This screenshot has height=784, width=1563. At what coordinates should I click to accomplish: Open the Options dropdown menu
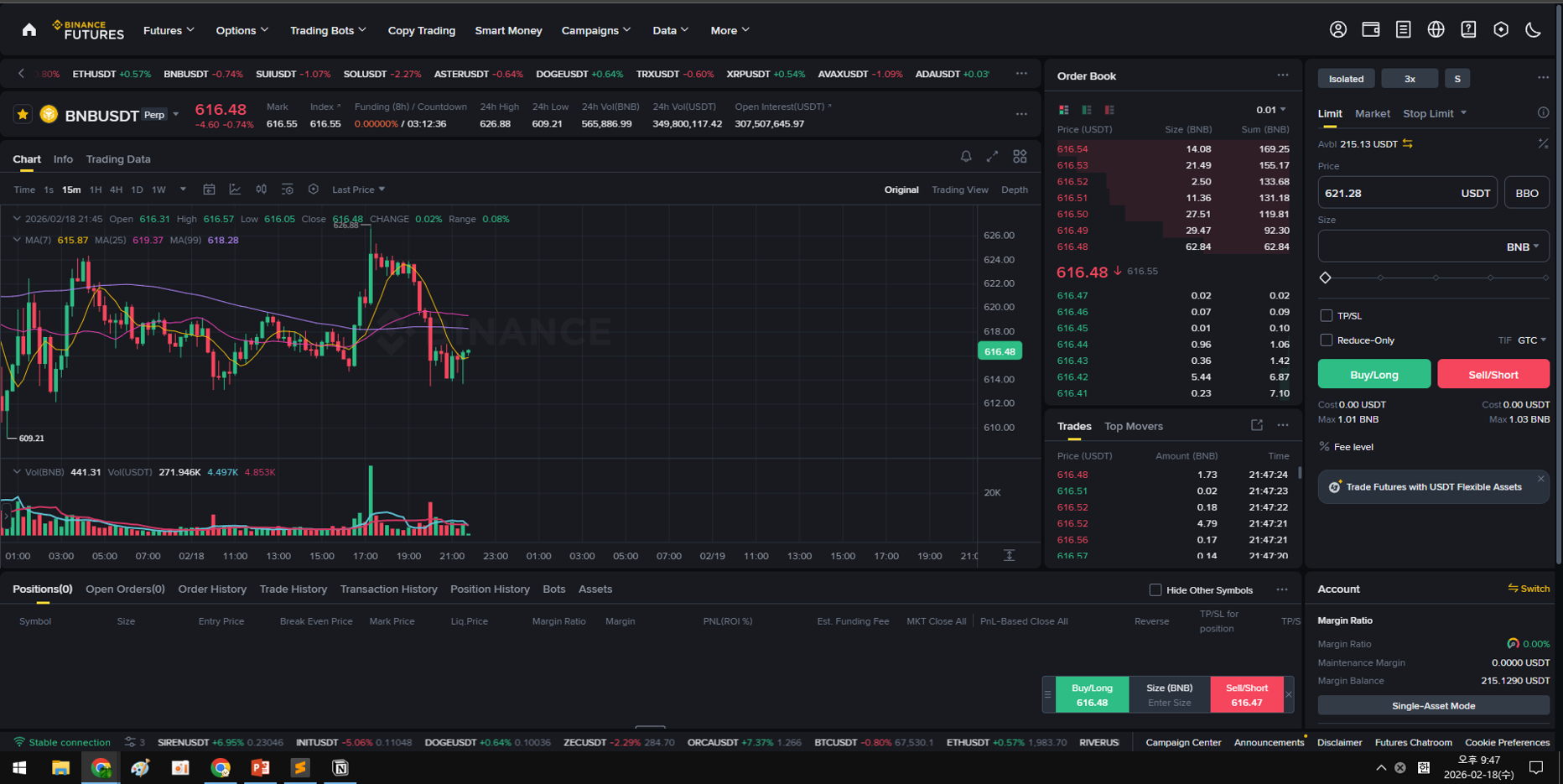coord(242,30)
